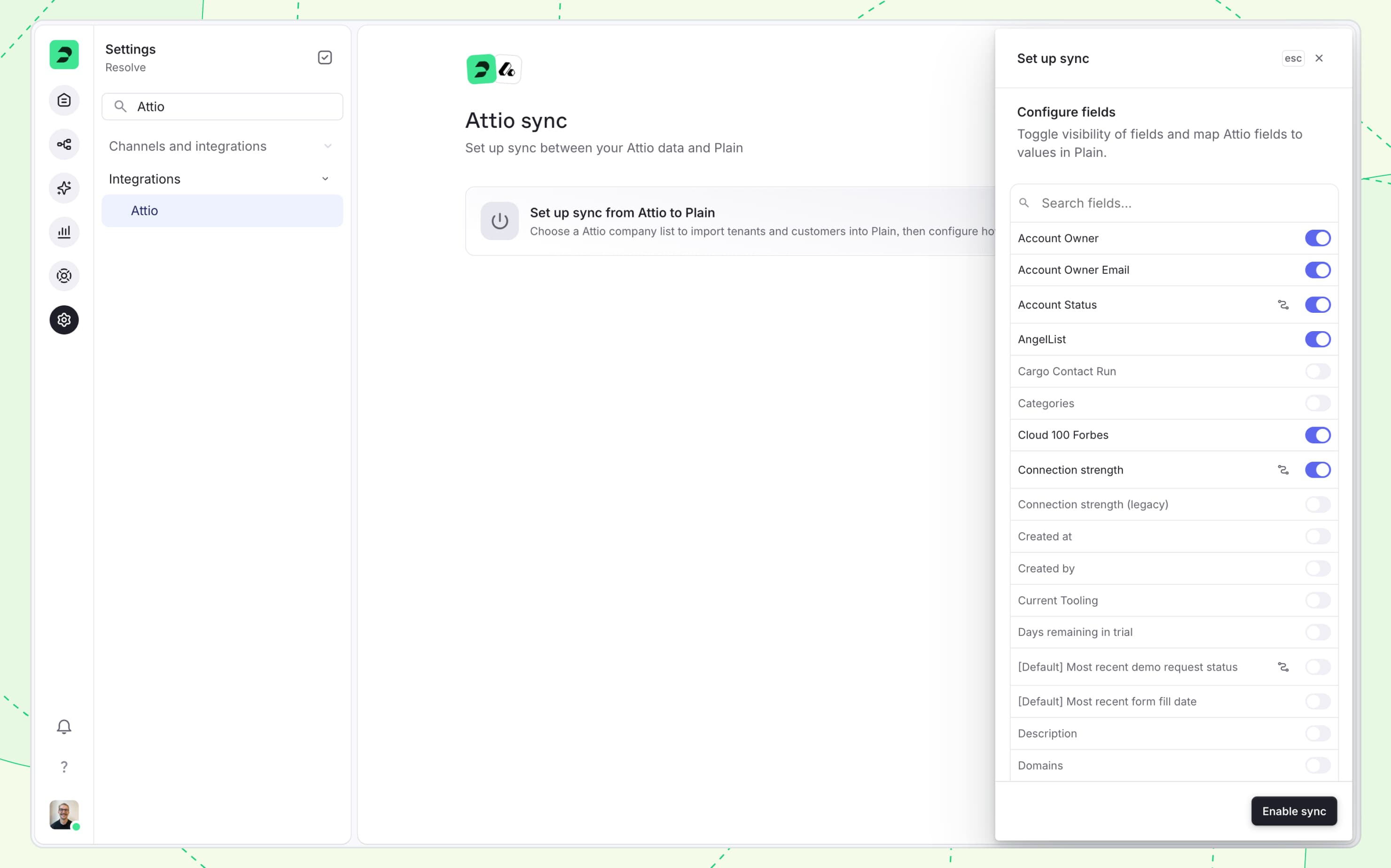Click the power icon in sync card

(x=500, y=221)
